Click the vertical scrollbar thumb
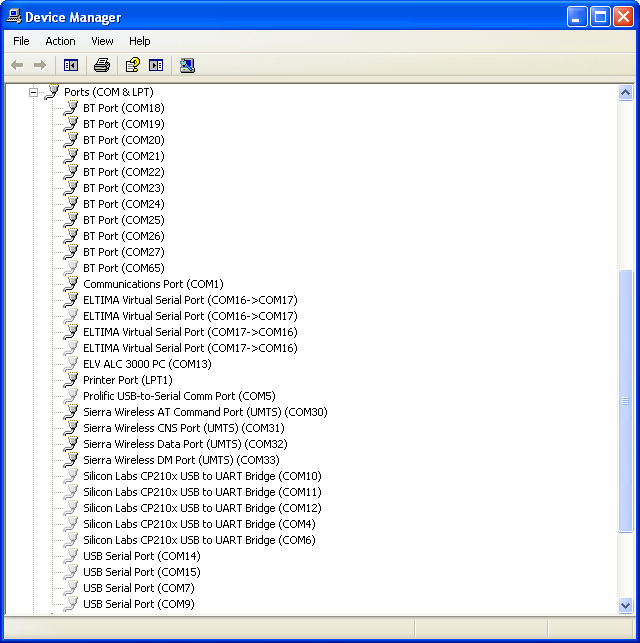 pos(625,401)
